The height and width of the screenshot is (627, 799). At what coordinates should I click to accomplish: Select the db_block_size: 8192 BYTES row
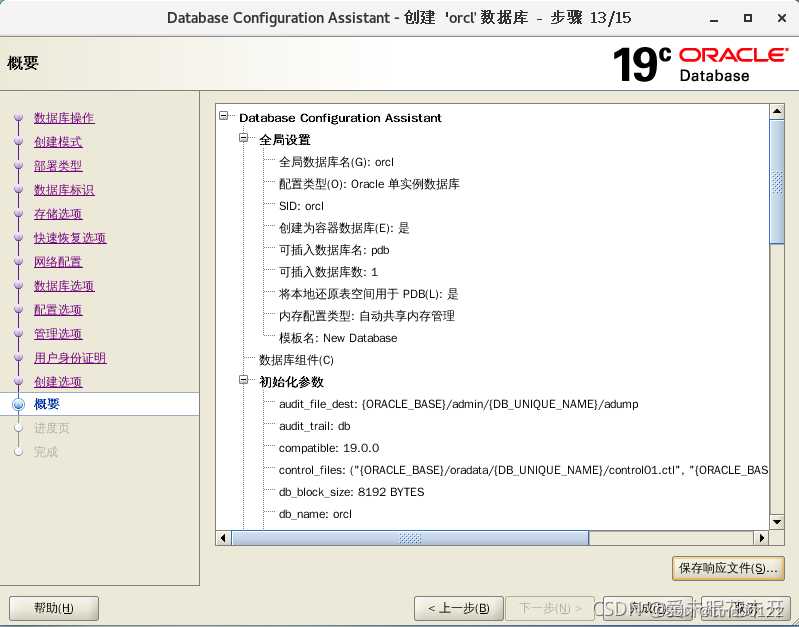(352, 492)
